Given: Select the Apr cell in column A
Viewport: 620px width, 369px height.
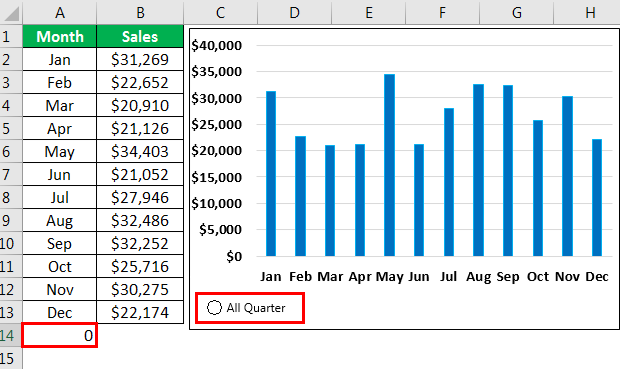Looking at the screenshot, I should click(60, 128).
